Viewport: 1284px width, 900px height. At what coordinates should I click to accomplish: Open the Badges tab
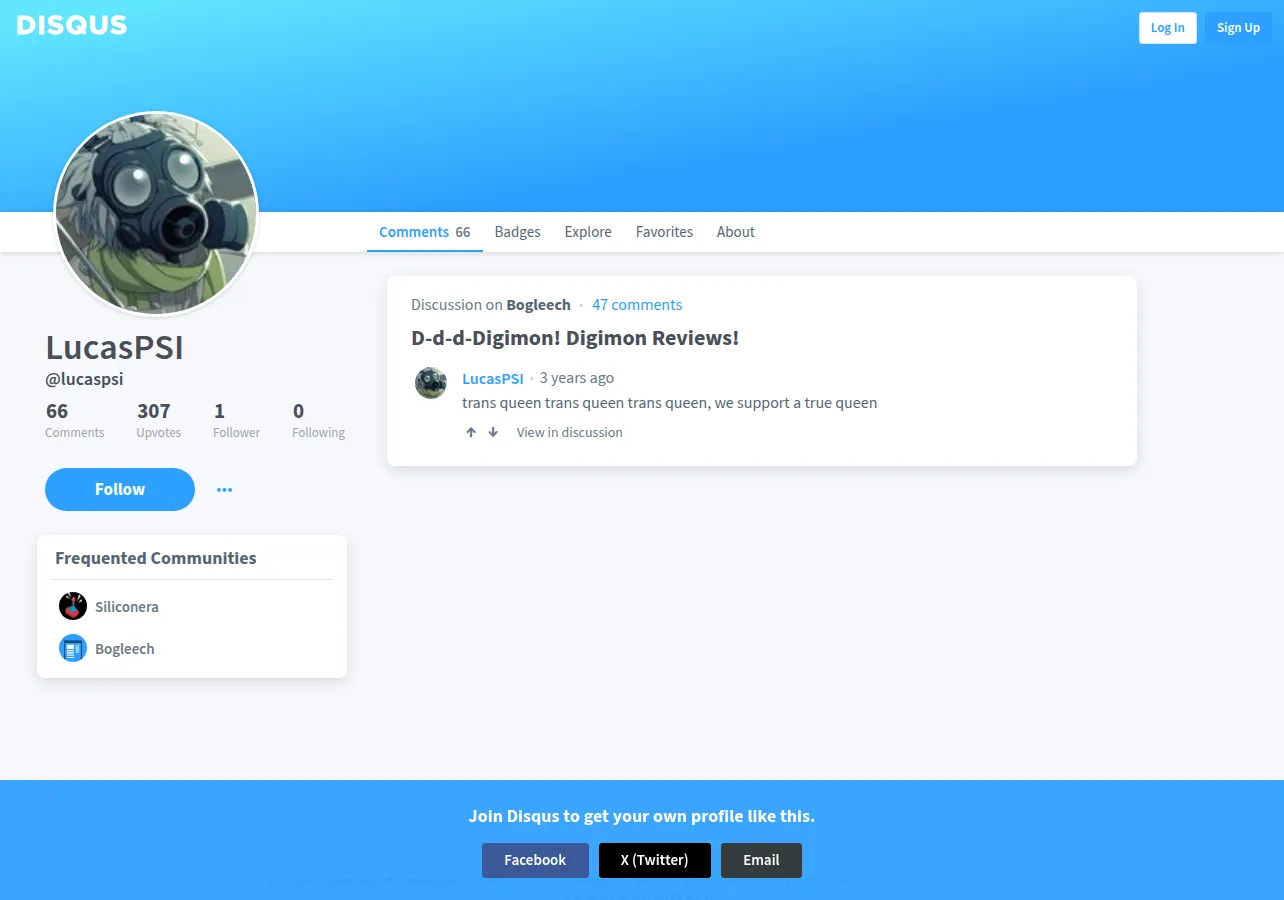(x=518, y=232)
